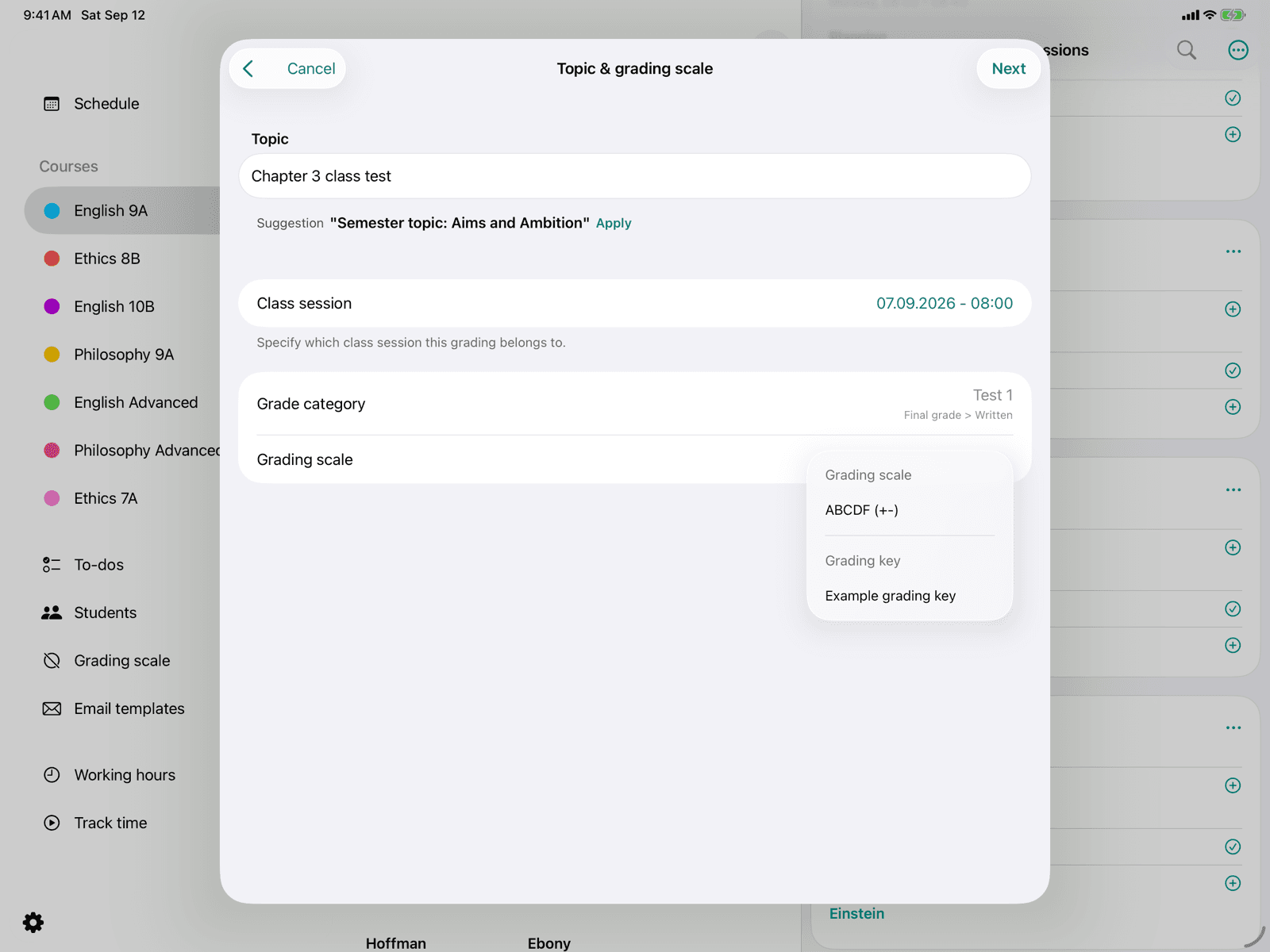Click the Wi-Fi status icon
The height and width of the screenshot is (952, 1270).
pyautogui.click(x=1210, y=15)
